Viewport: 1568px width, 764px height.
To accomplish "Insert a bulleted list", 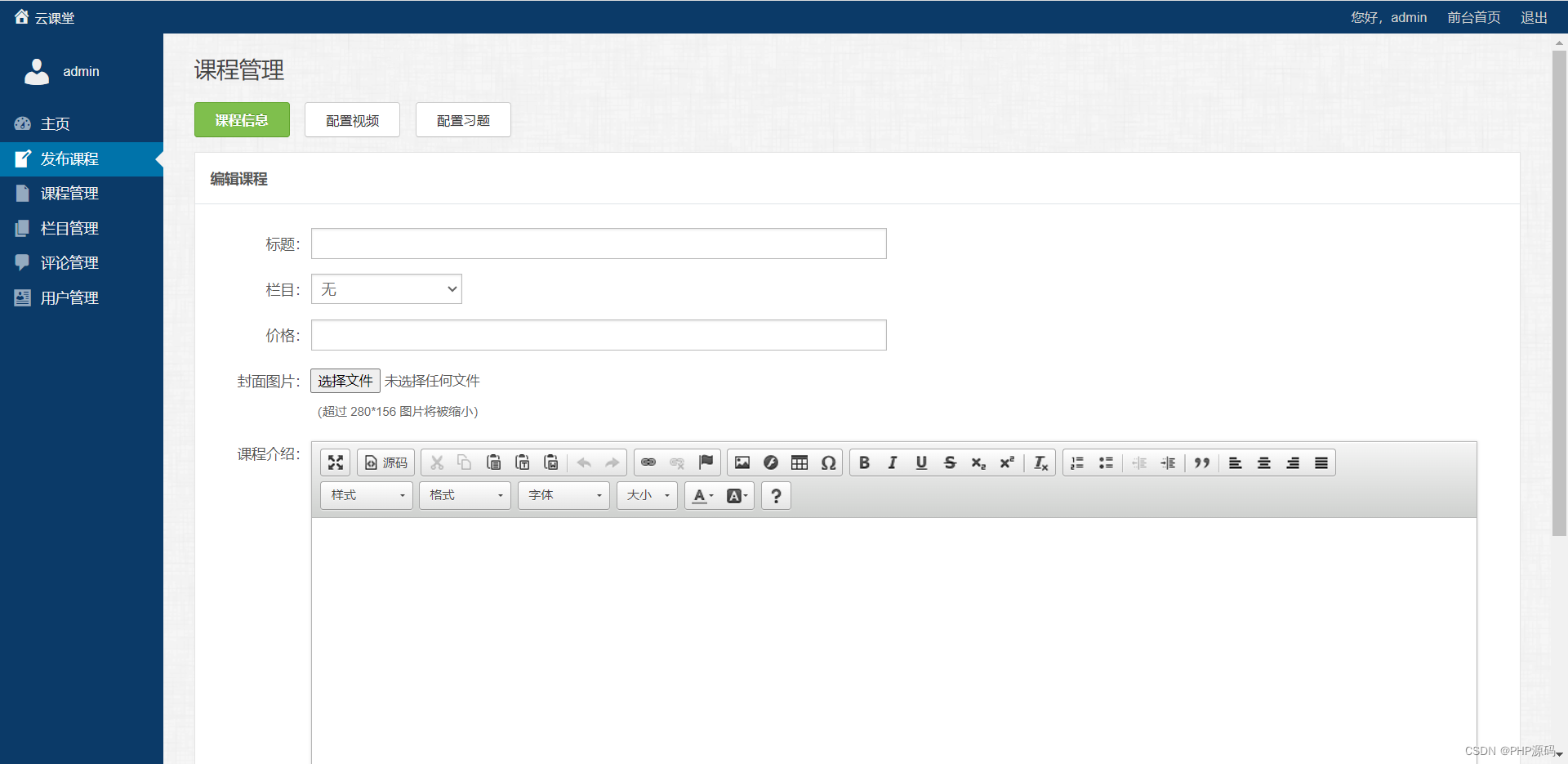I will [x=1106, y=462].
